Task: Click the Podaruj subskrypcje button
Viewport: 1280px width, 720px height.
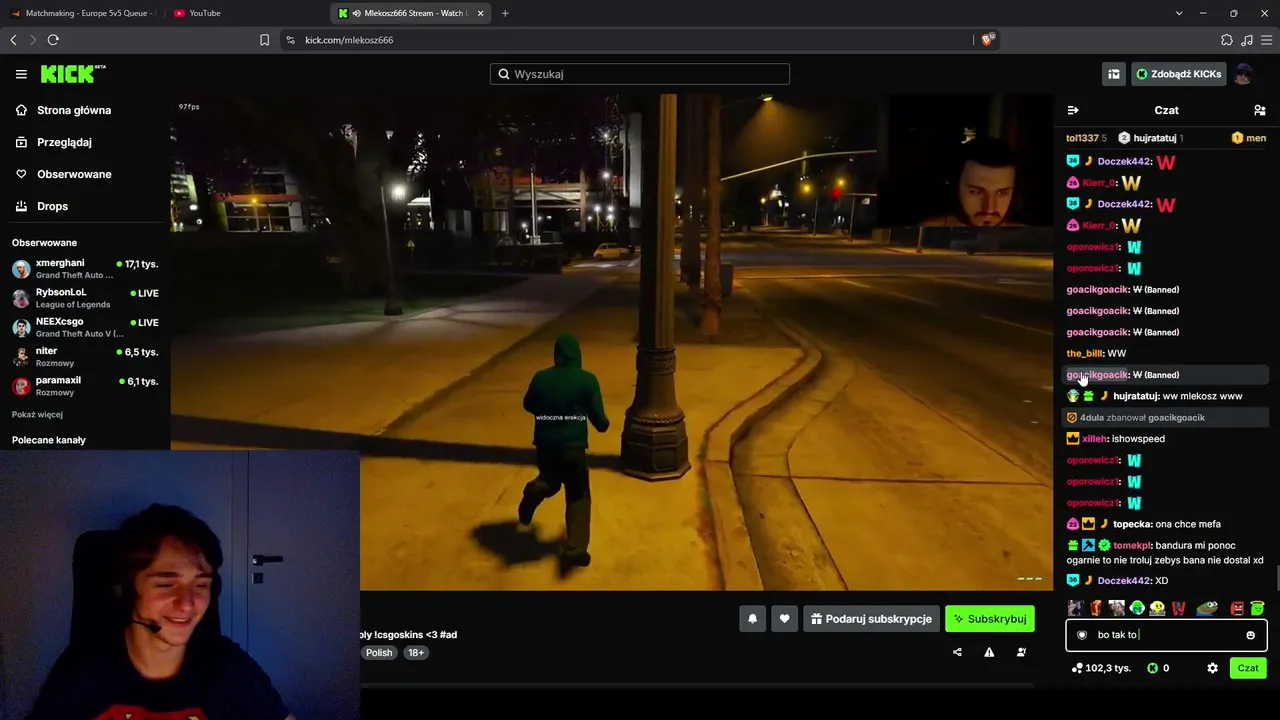Action: (x=871, y=619)
